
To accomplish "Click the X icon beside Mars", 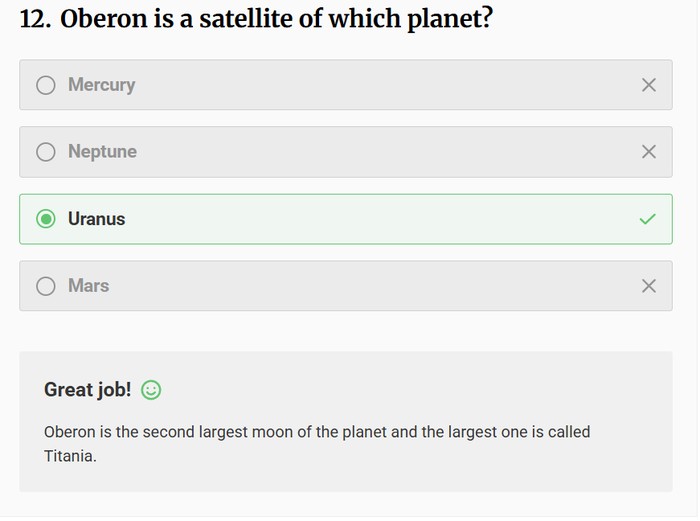I will (x=648, y=286).
